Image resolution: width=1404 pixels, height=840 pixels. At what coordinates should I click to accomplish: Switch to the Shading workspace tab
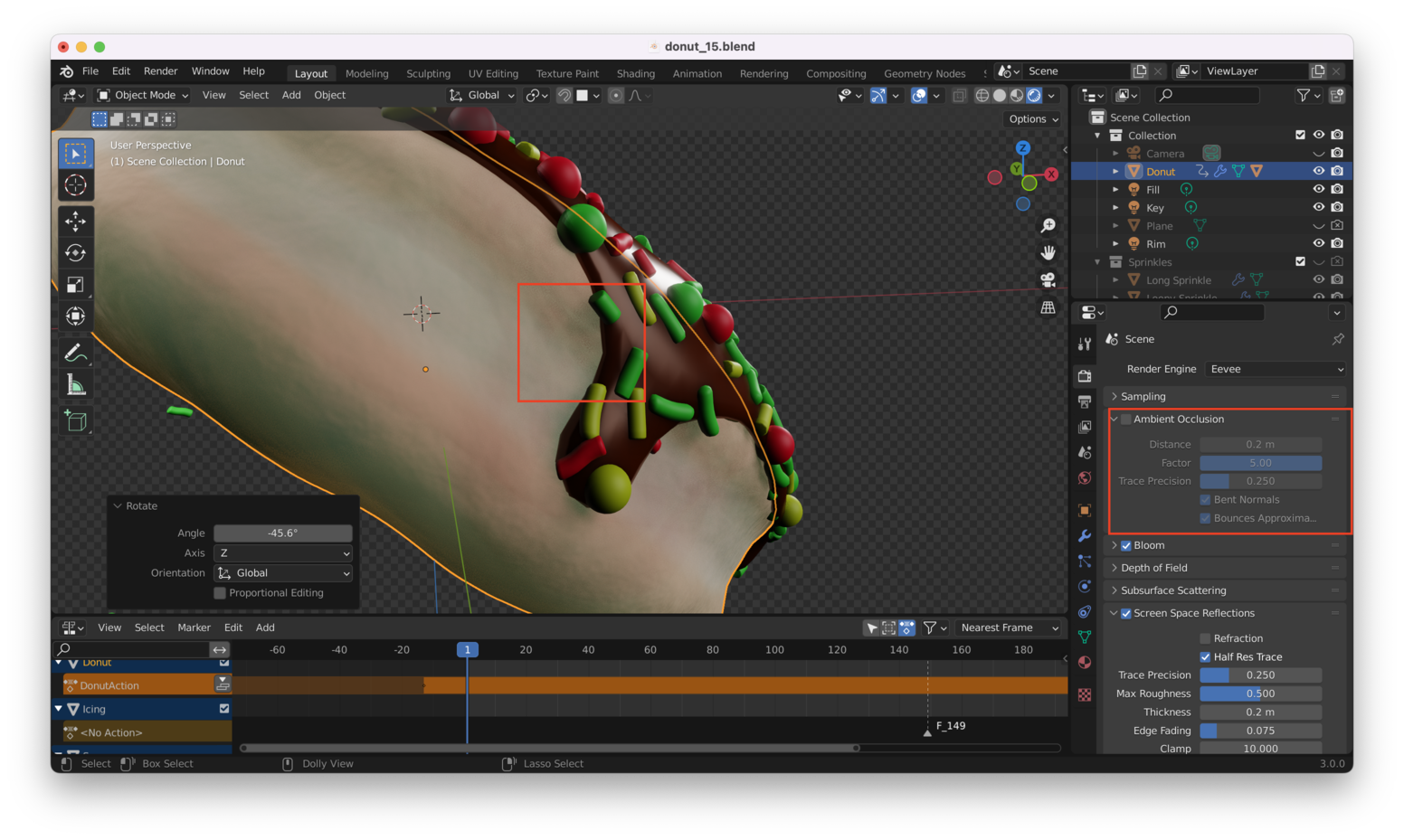point(635,74)
